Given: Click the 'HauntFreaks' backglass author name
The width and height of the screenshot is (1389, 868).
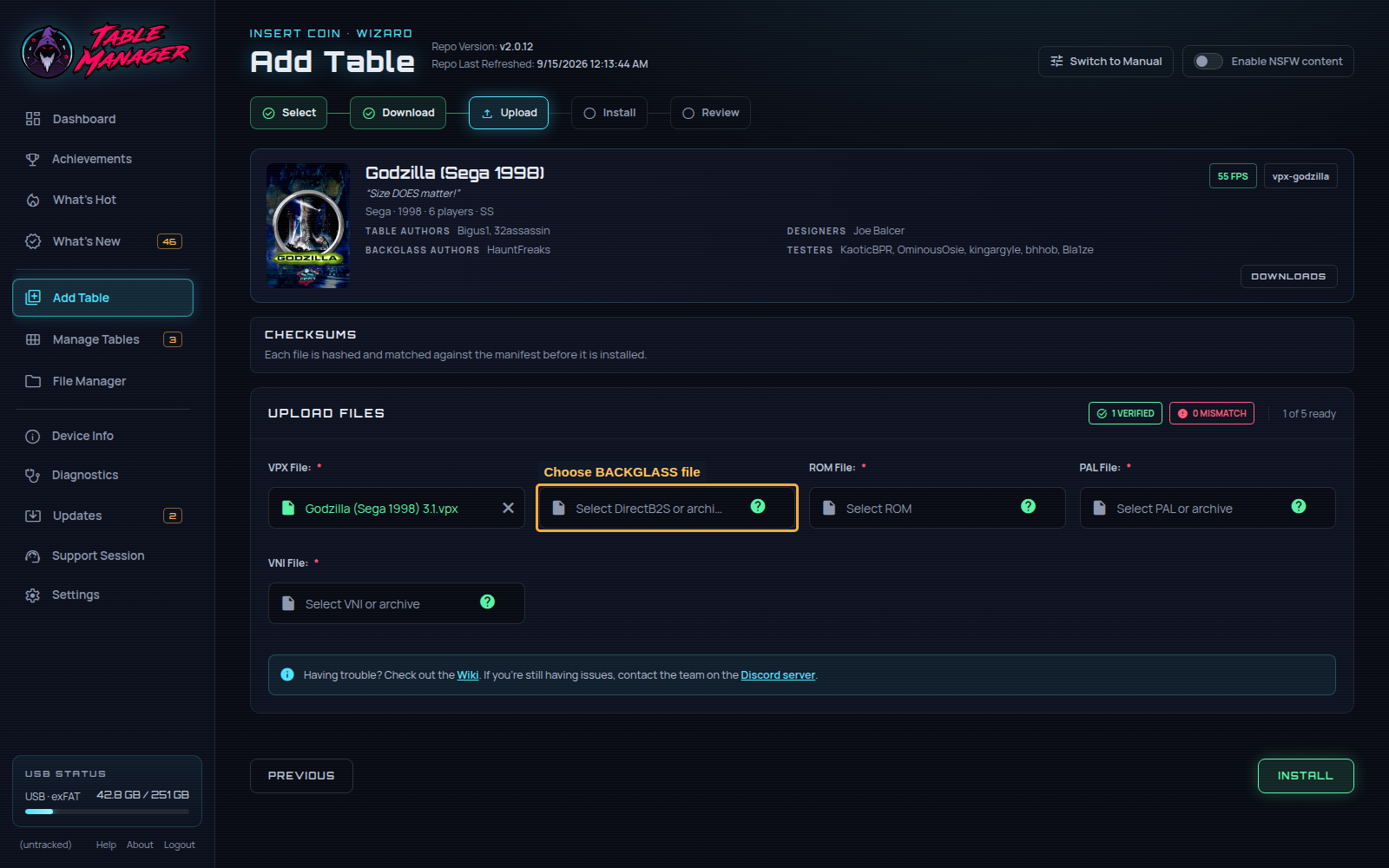Looking at the screenshot, I should [518, 250].
